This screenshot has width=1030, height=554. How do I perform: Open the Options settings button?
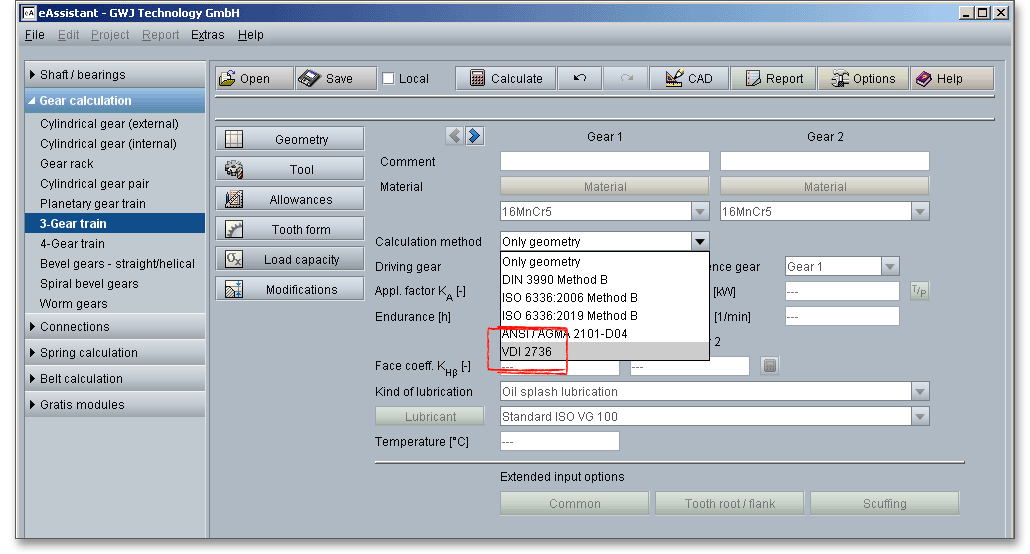(861, 79)
